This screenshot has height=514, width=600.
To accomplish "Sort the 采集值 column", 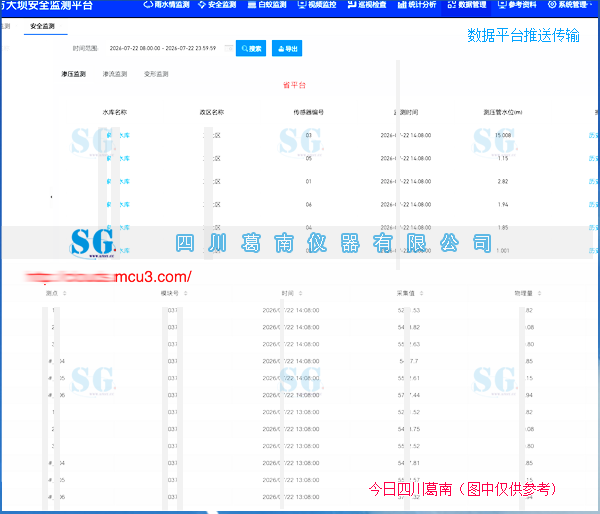I will (x=421, y=293).
